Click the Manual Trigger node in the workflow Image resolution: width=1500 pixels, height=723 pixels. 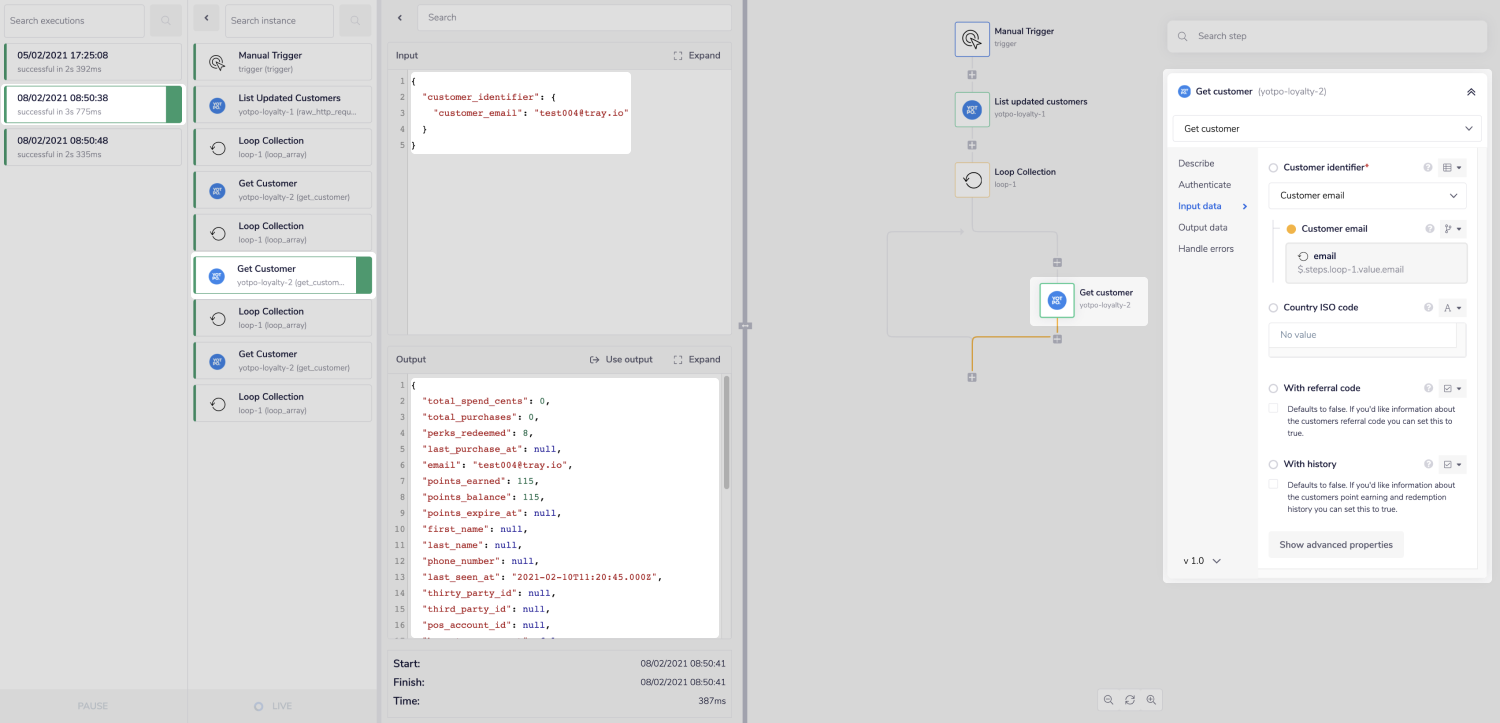pos(971,39)
